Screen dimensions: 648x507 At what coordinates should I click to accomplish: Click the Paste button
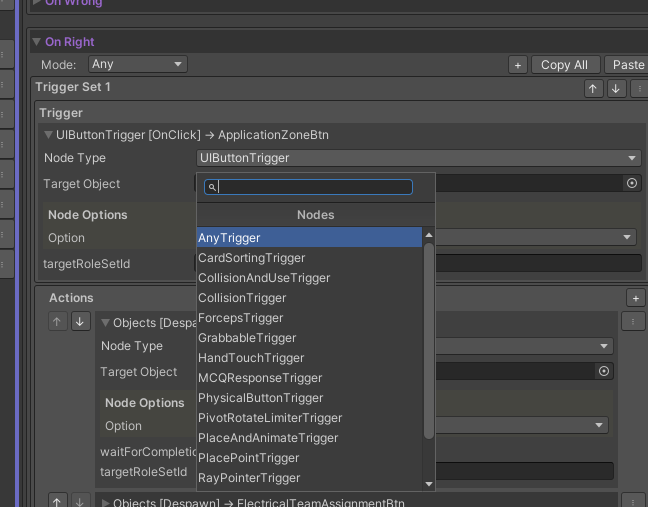click(x=628, y=65)
